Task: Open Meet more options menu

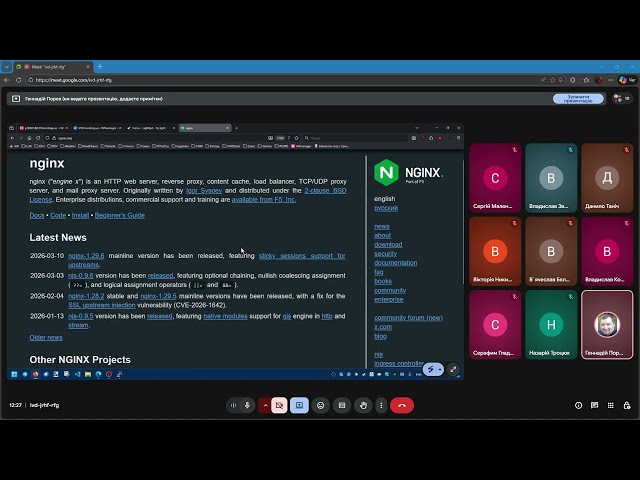Action: pyautogui.click(x=381, y=405)
